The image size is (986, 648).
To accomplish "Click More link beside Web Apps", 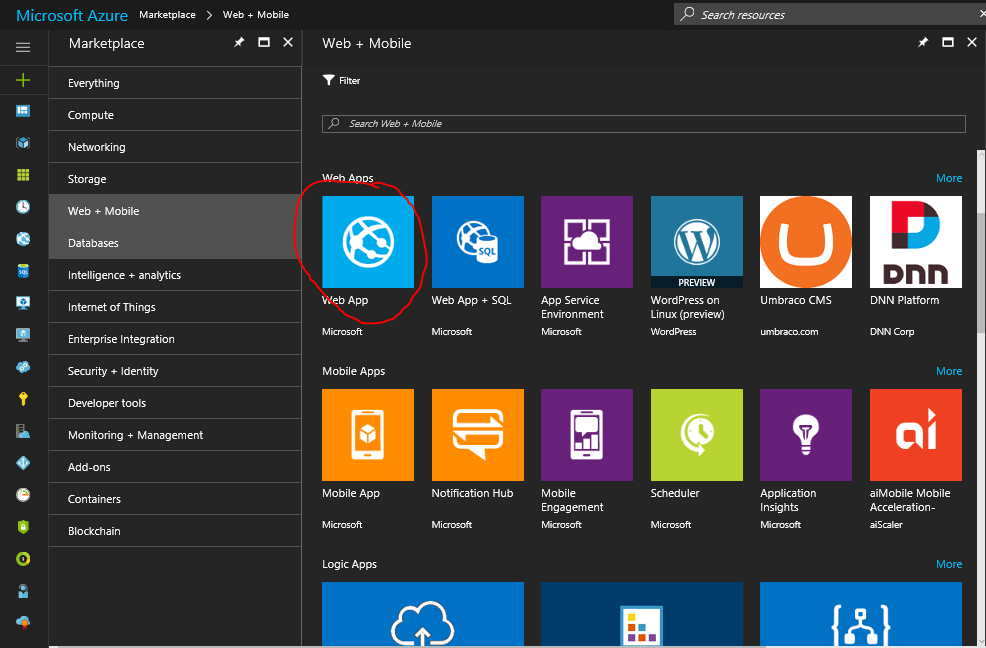I will click(948, 178).
